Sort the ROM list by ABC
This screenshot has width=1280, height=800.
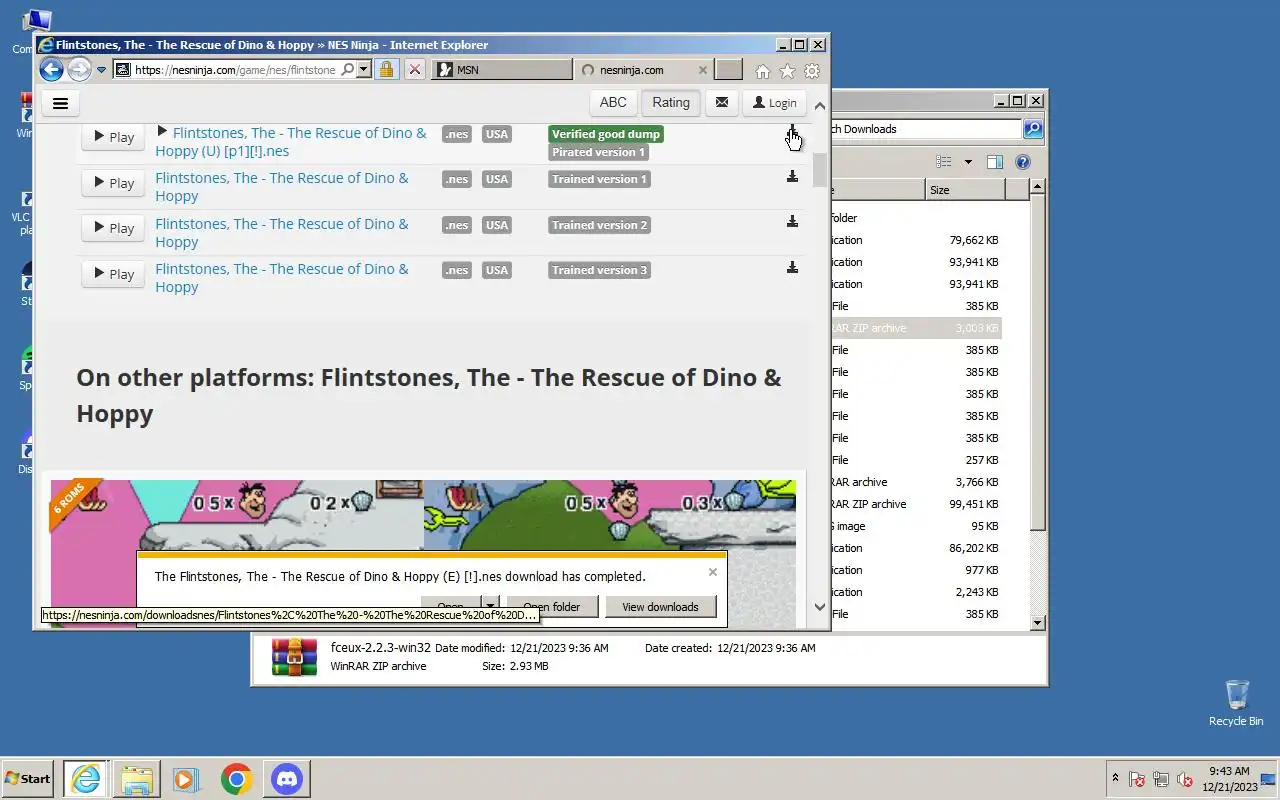click(x=613, y=103)
